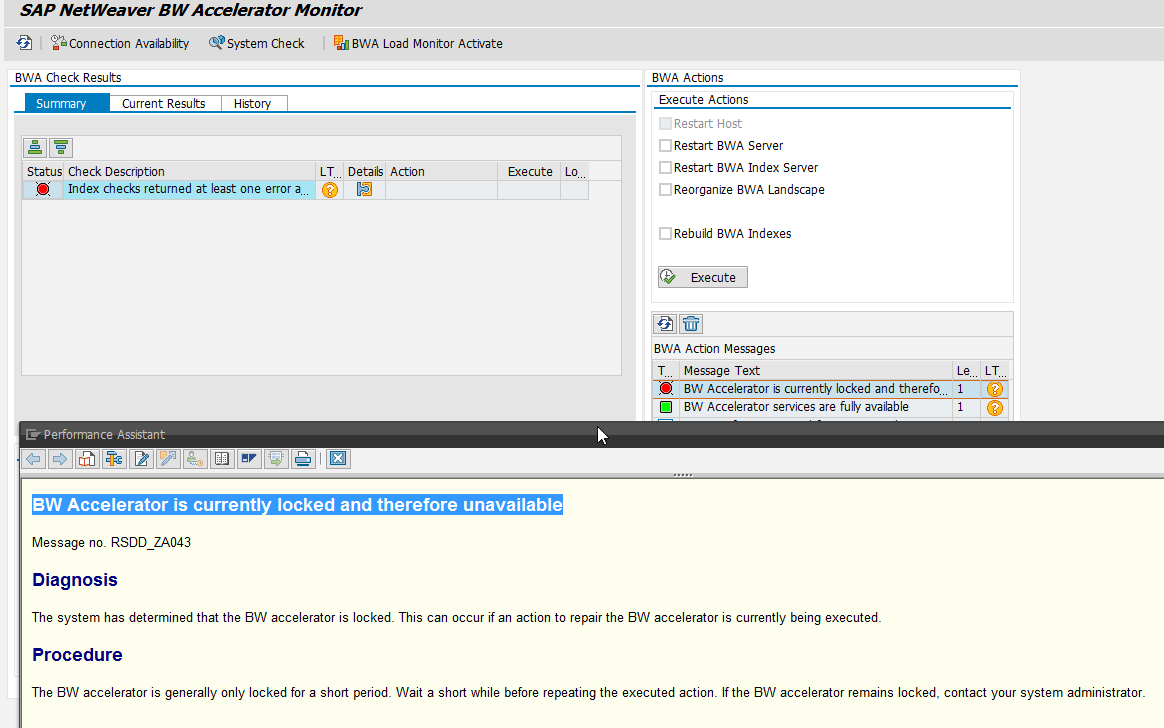The width and height of the screenshot is (1164, 728).
Task: Go back in Performance Assistant
Action: (x=33, y=459)
